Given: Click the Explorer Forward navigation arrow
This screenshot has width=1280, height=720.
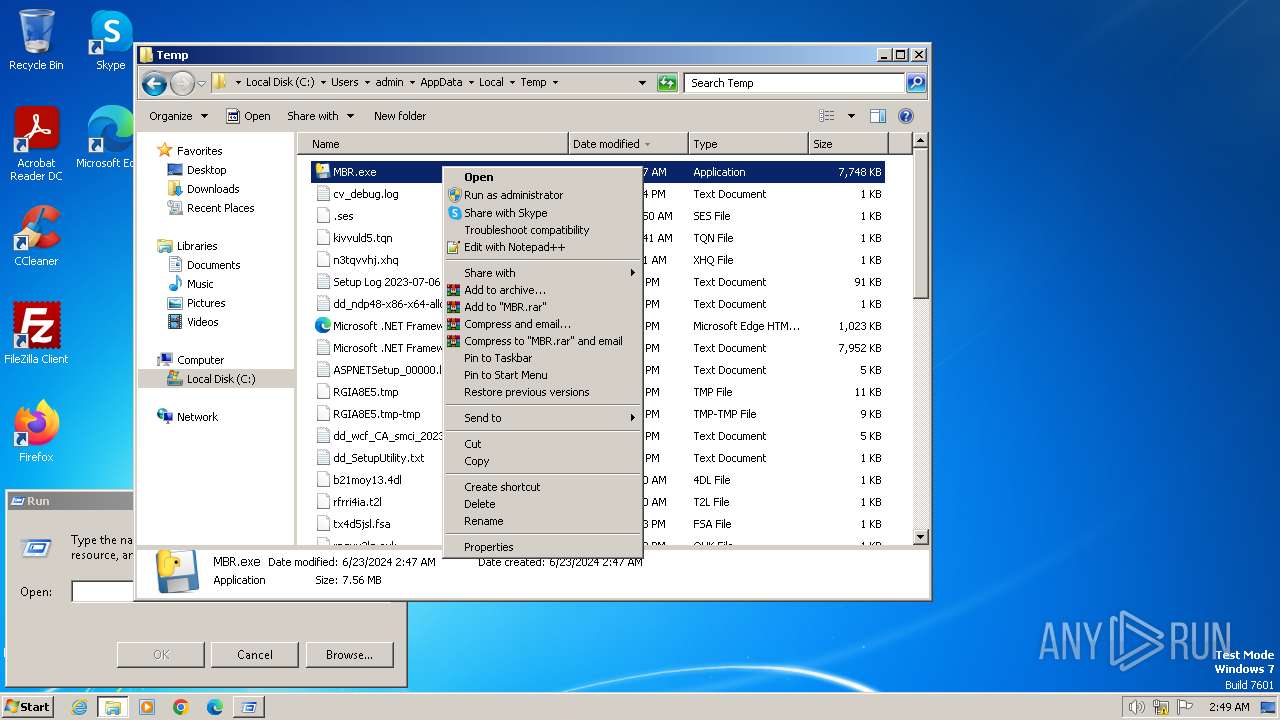Looking at the screenshot, I should [x=182, y=83].
